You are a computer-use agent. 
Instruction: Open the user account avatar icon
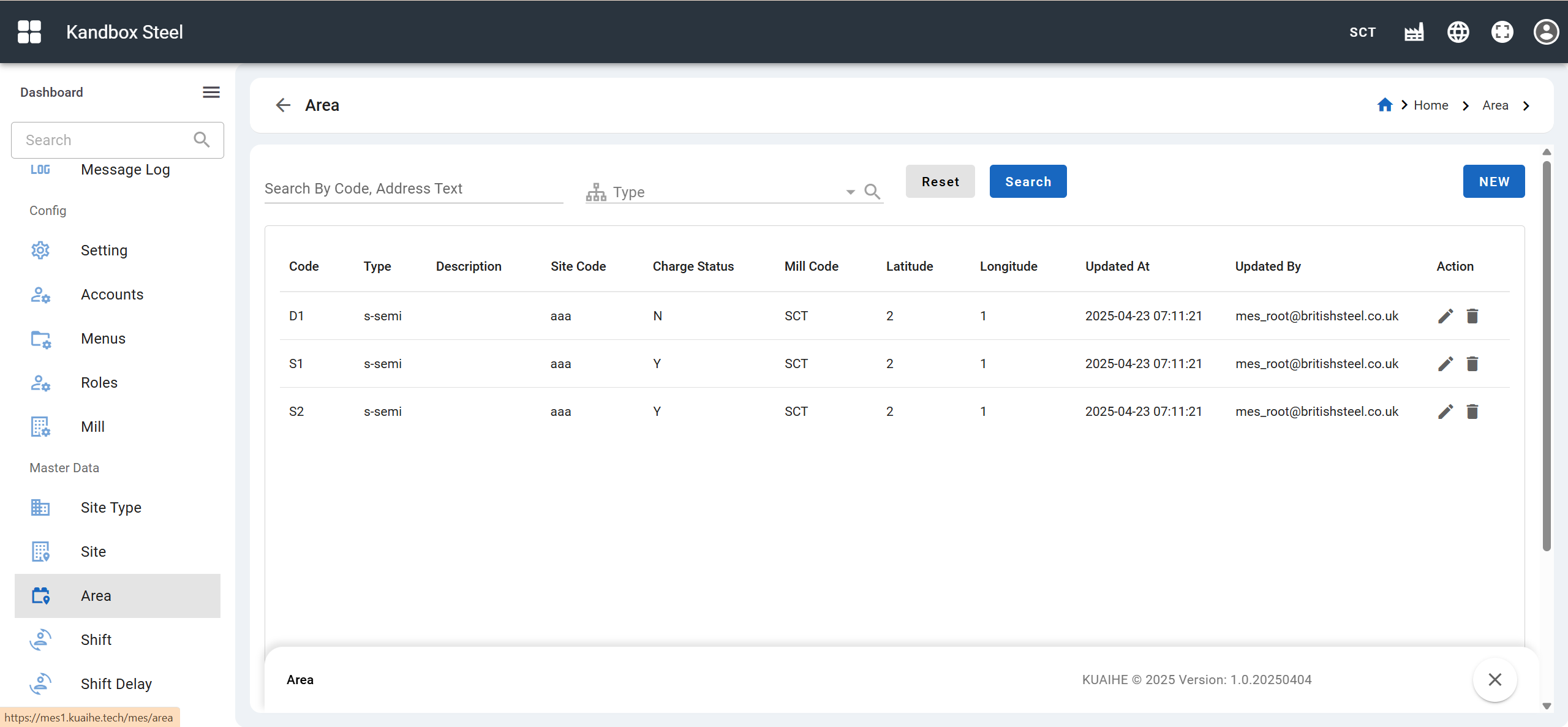pos(1546,32)
